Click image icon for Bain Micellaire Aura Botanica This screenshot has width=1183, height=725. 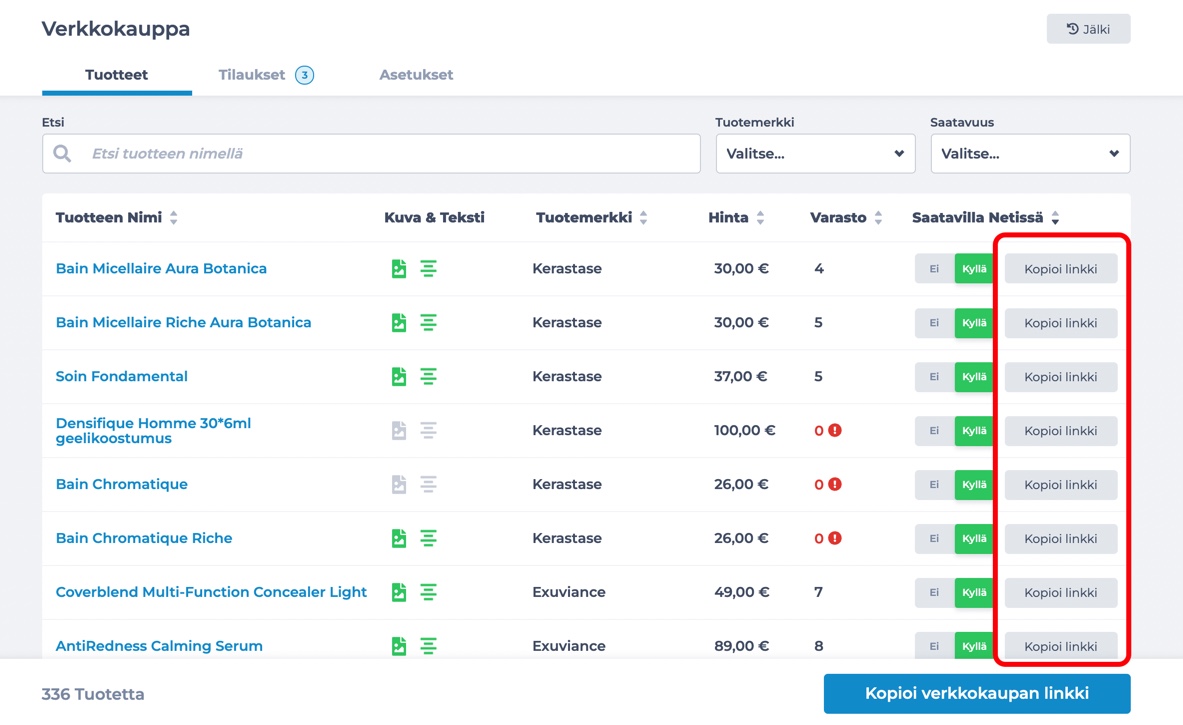(x=399, y=269)
